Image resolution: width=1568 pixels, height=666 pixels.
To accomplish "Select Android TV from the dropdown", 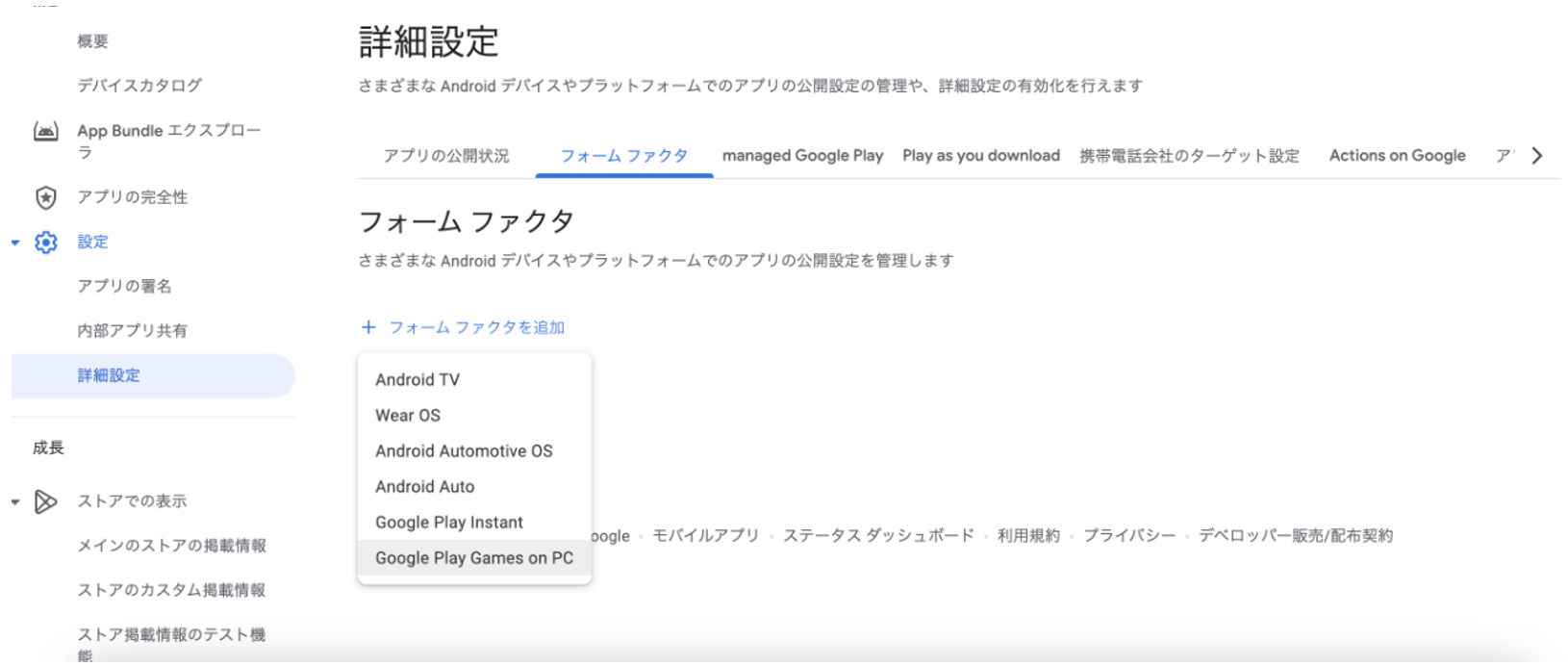I will pyautogui.click(x=417, y=379).
